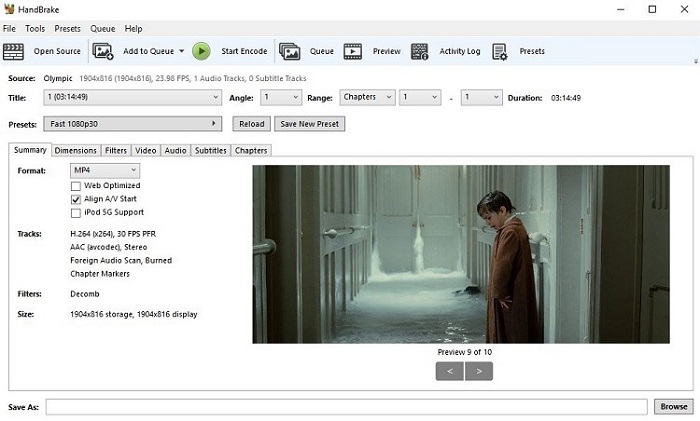The width and height of the screenshot is (700, 421).
Task: Click the 'Preview 9 of 10' text
Action: [x=464, y=352]
